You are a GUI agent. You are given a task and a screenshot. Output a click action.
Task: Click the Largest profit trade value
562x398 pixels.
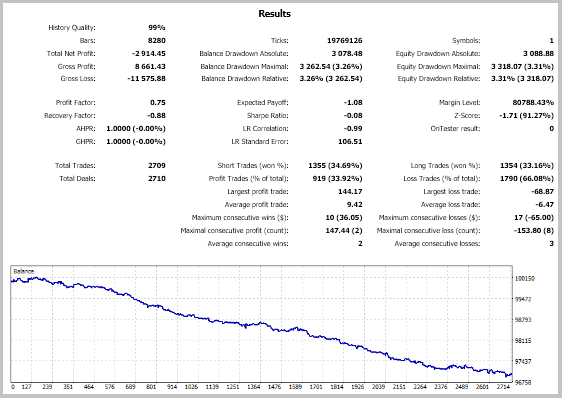coord(350,192)
